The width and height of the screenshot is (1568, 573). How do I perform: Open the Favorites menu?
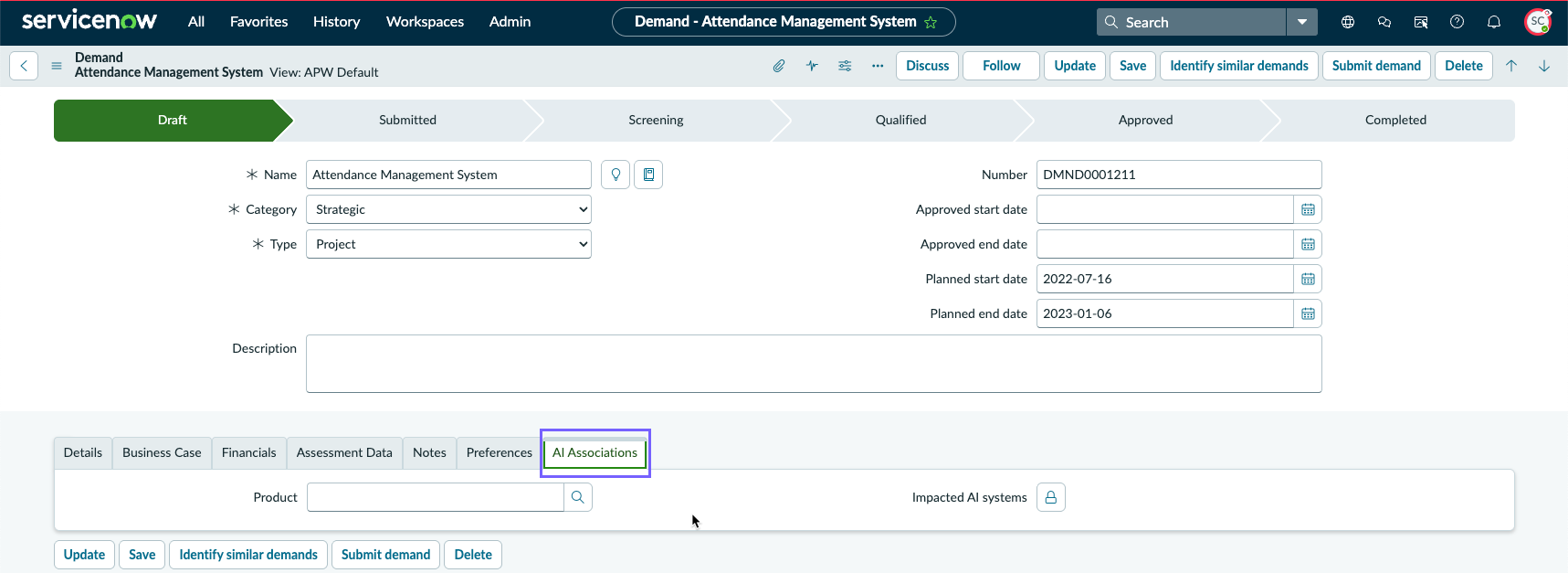(259, 22)
